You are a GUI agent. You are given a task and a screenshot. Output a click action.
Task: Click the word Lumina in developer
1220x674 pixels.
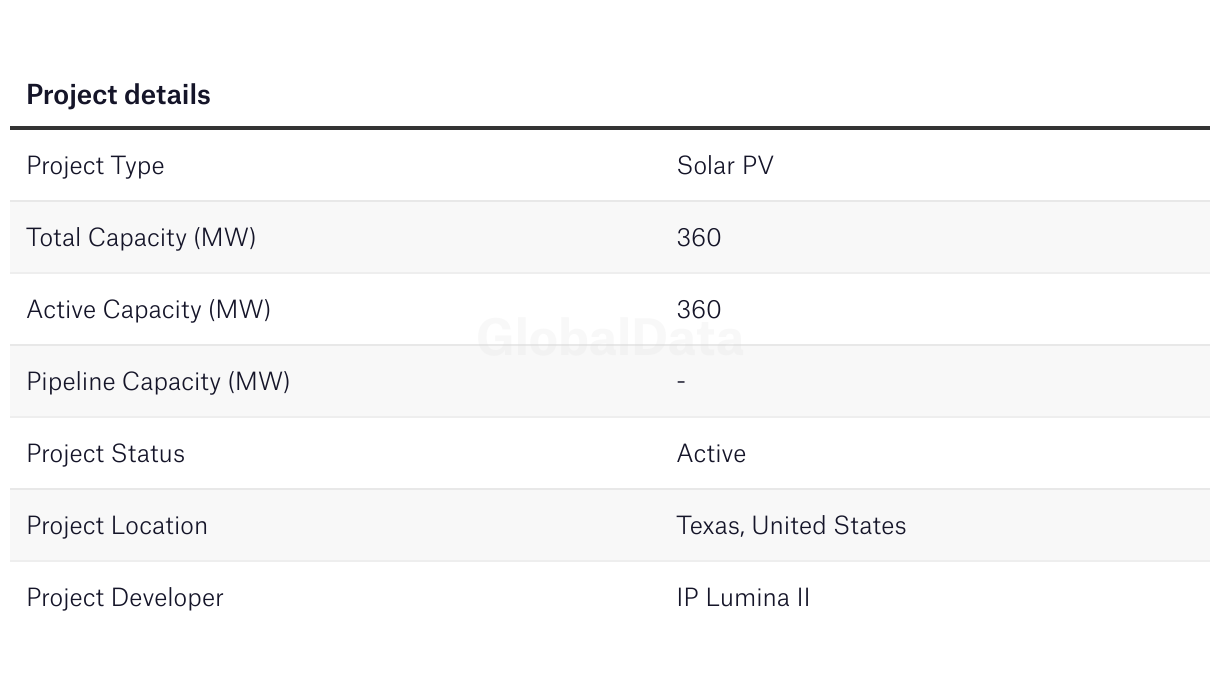pyautogui.click(x=746, y=597)
